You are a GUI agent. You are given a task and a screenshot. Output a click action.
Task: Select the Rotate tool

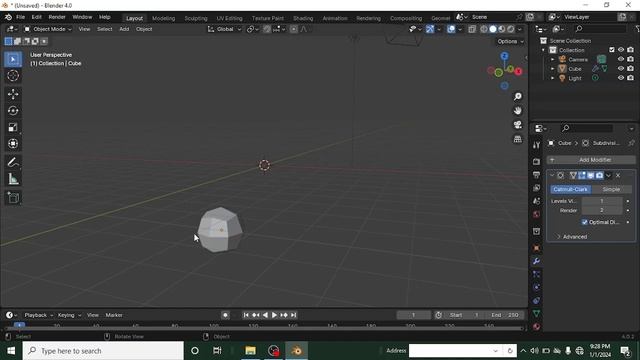[13, 111]
